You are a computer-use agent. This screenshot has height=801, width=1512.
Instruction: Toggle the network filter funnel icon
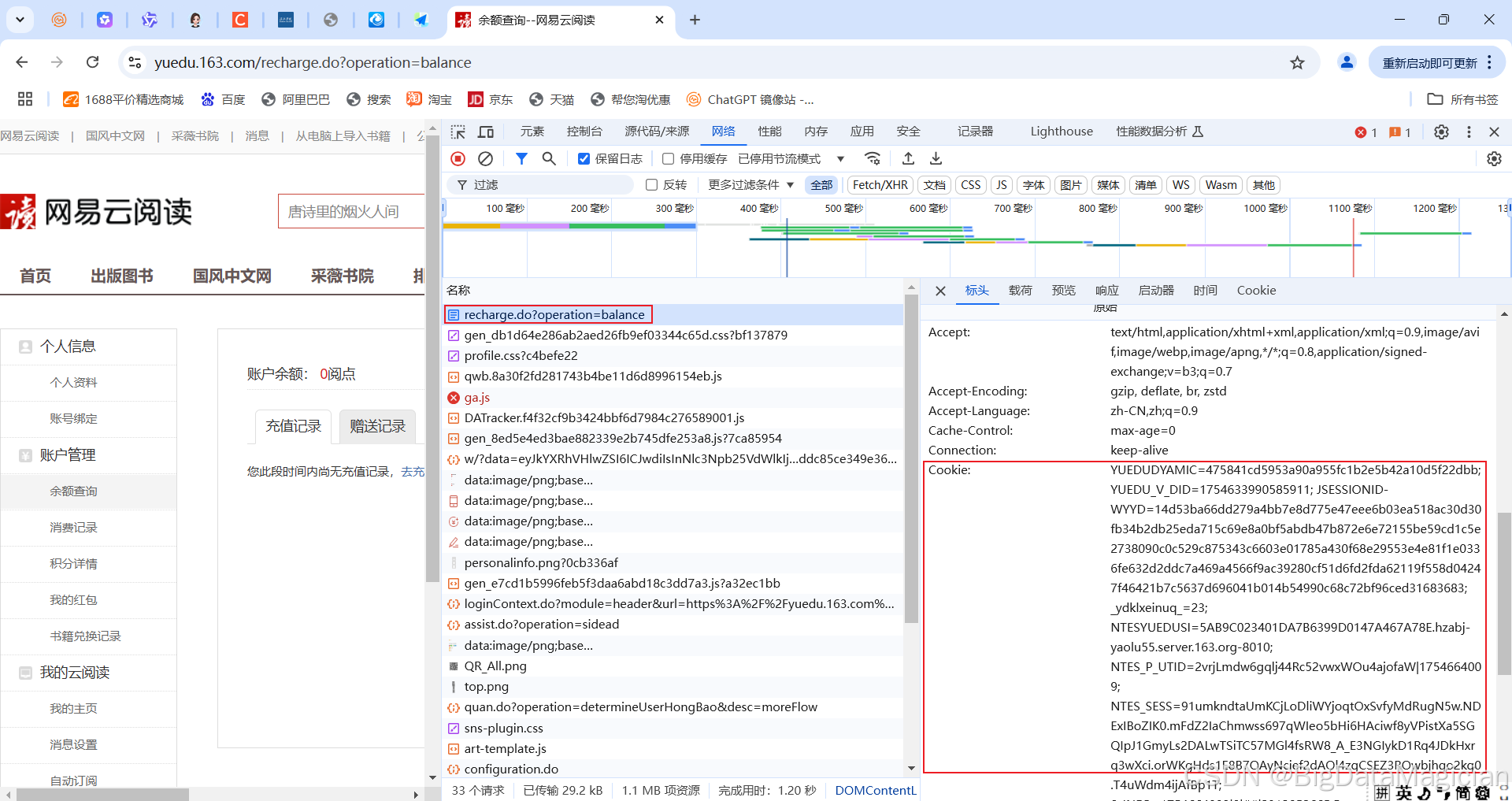point(521,159)
